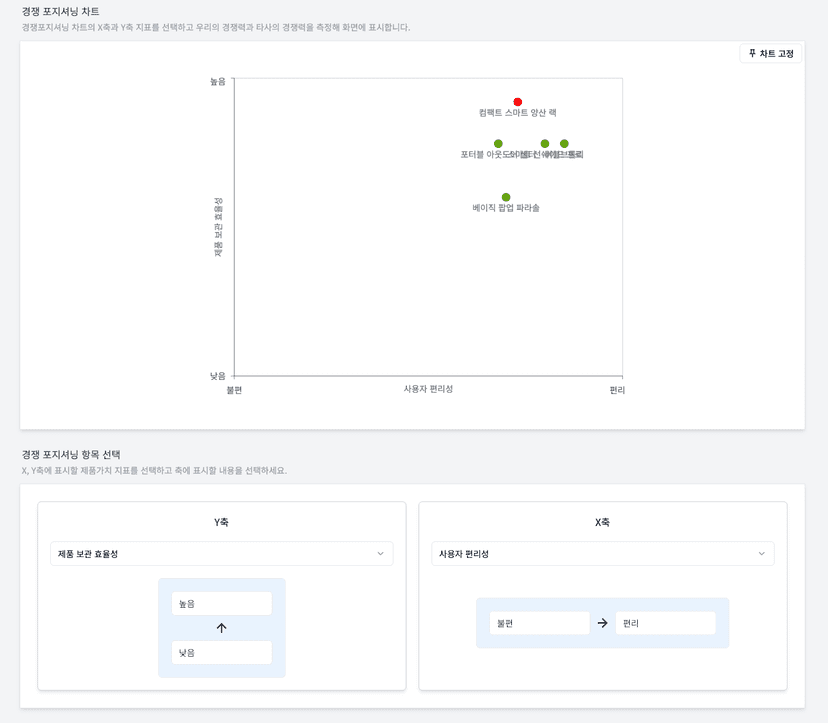Click the pin icon in 차트 고정 button
The width and height of the screenshot is (828, 723).
pos(752,54)
